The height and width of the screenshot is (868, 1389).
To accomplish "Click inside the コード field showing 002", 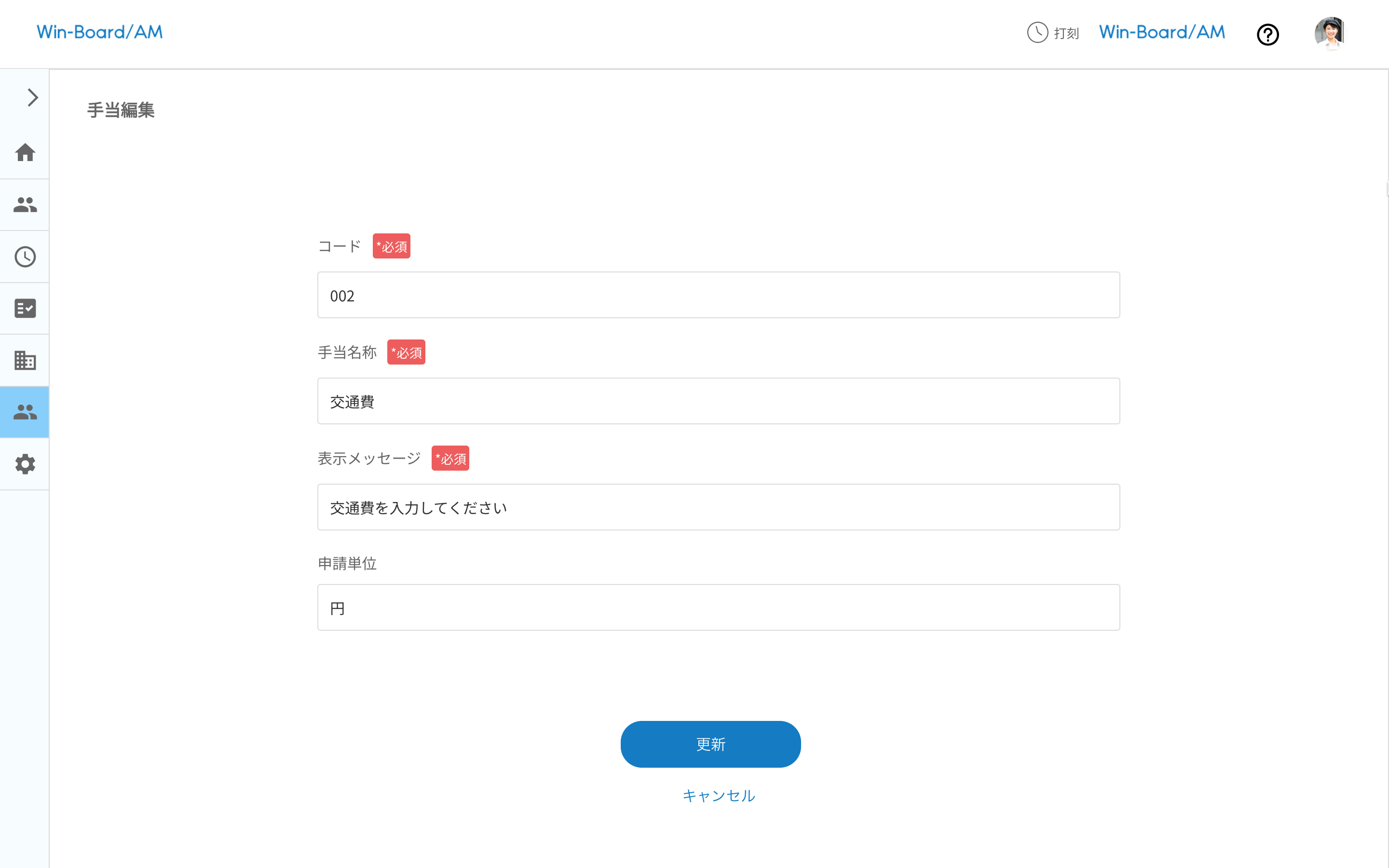I will tap(718, 295).
